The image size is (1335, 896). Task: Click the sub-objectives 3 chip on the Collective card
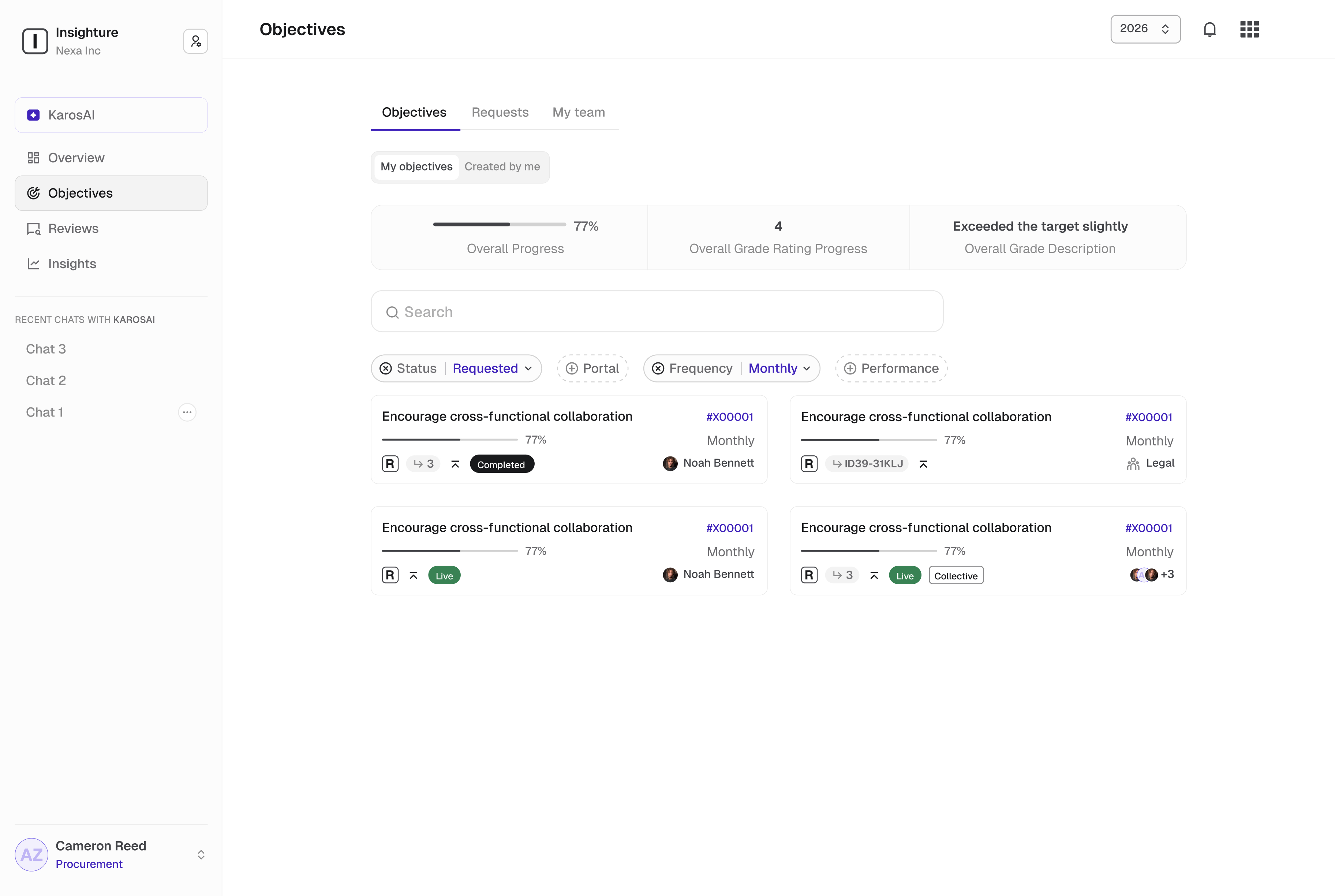click(x=842, y=575)
